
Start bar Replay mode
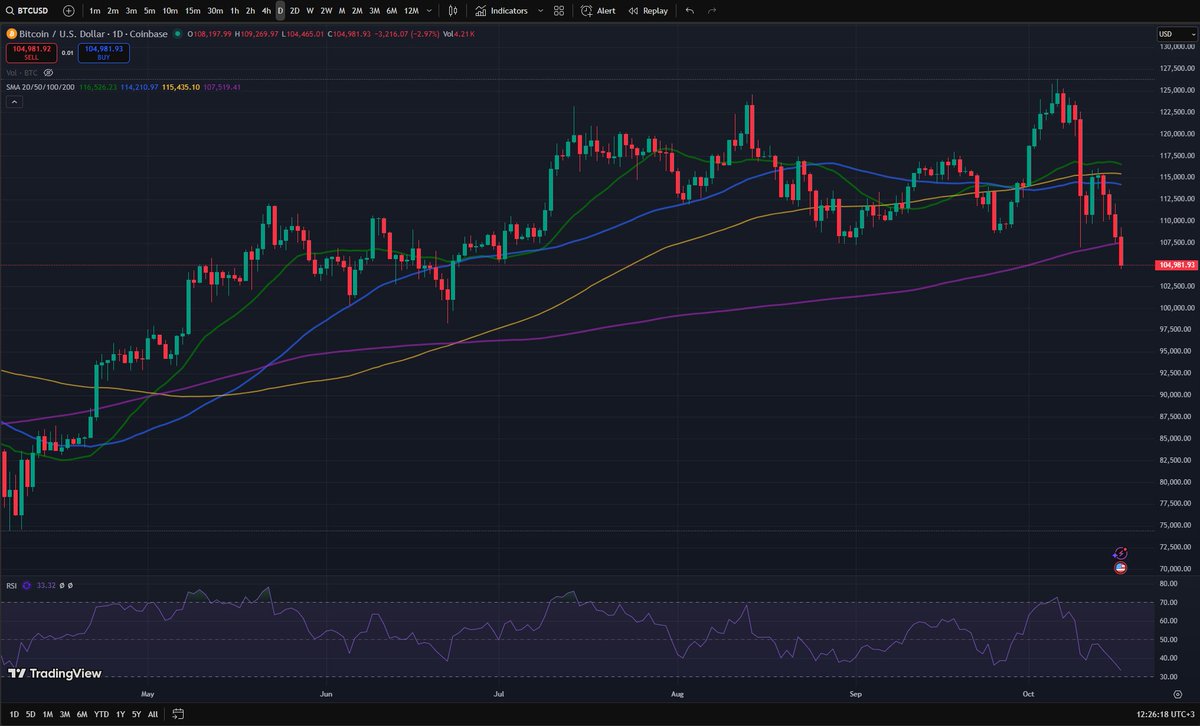coord(647,11)
